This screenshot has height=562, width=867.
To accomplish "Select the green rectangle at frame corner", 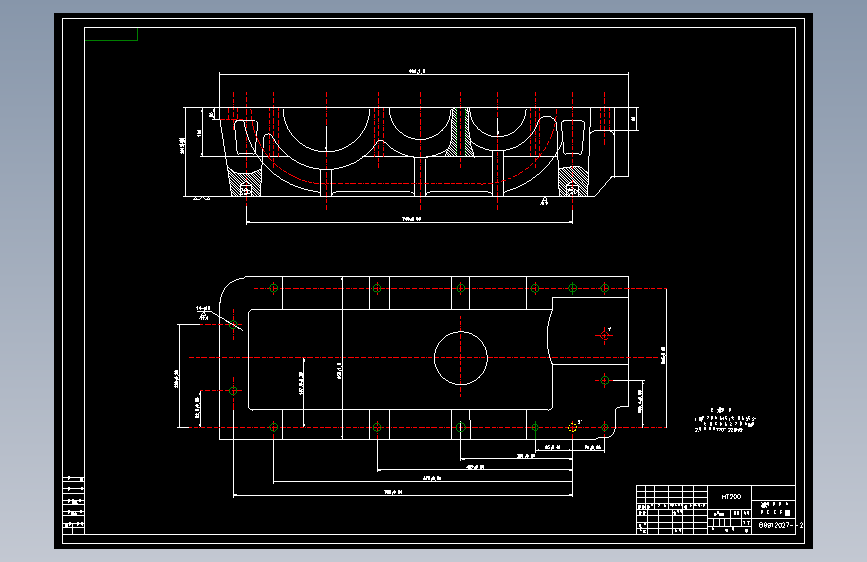I will (x=111, y=34).
